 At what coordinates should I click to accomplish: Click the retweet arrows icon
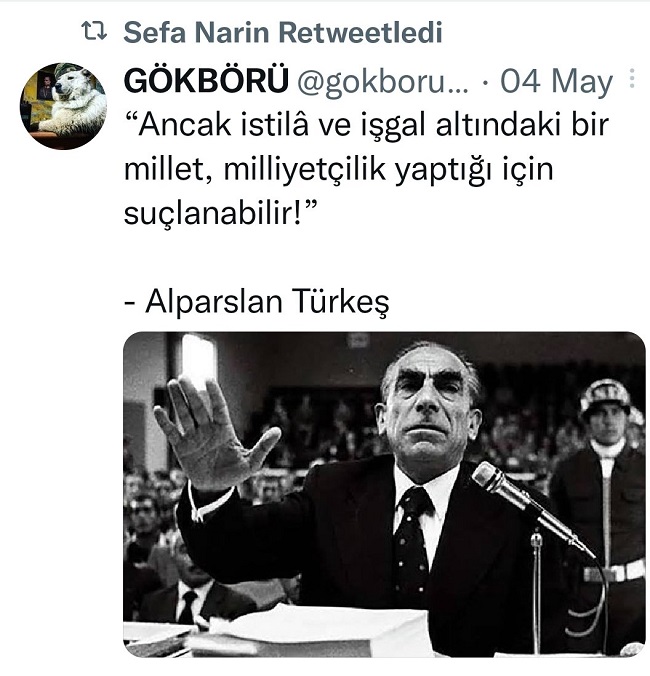pyautogui.click(x=94, y=31)
